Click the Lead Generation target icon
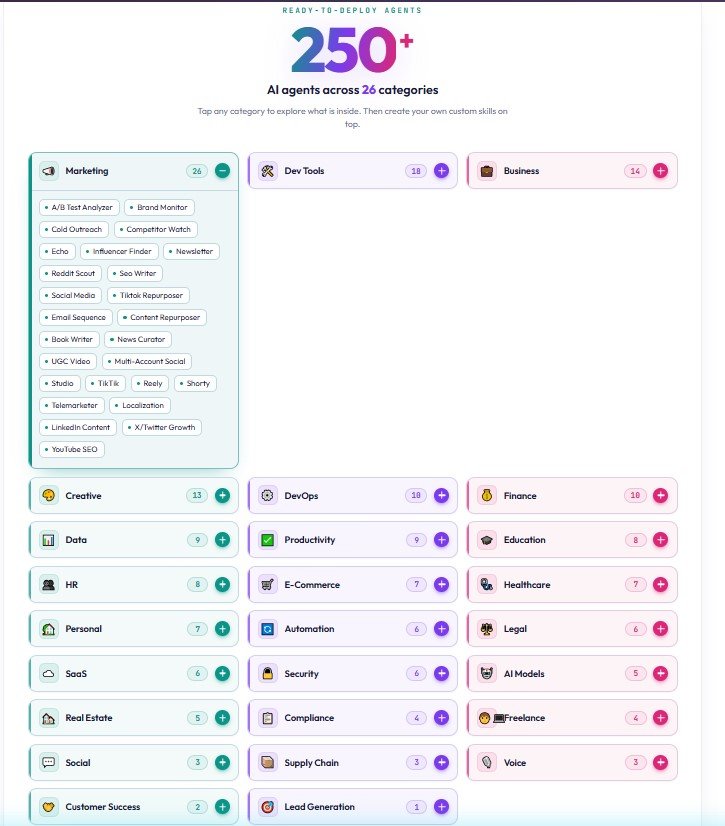This screenshot has height=826, width=725. coord(268,807)
